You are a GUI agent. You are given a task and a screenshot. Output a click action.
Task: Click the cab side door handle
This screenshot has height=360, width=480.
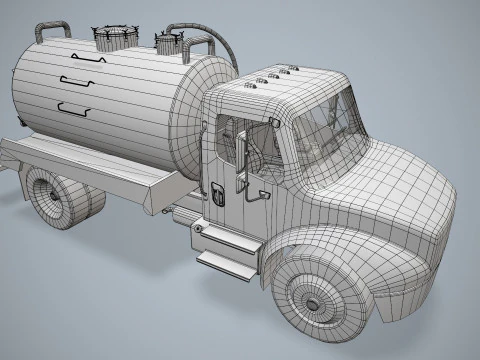[218, 194]
